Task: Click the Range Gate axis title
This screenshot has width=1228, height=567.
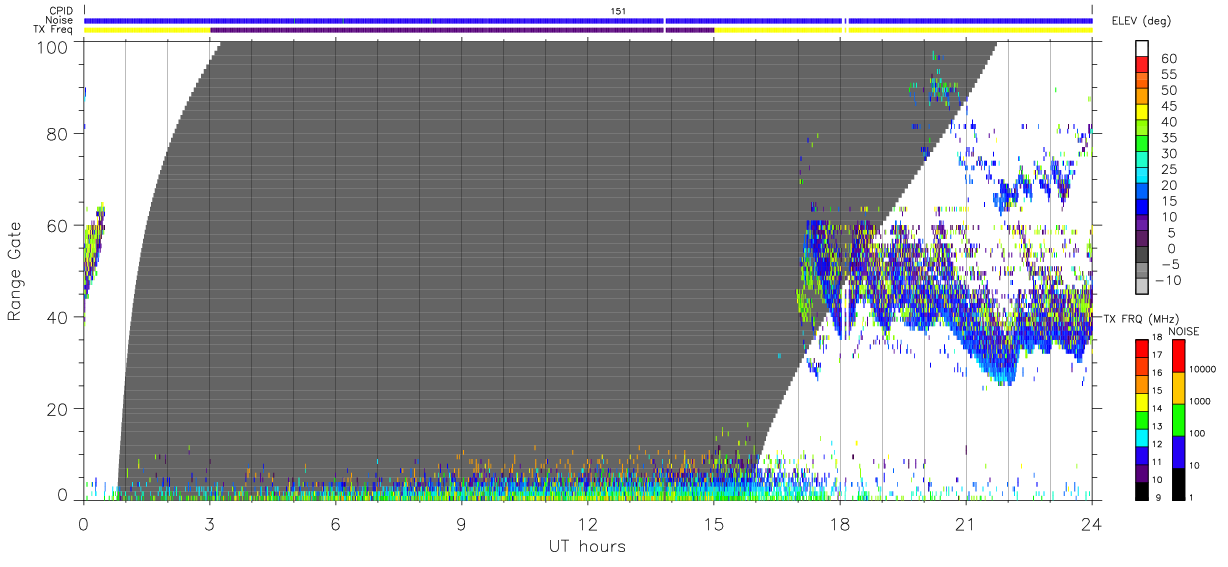Action: click(15, 271)
